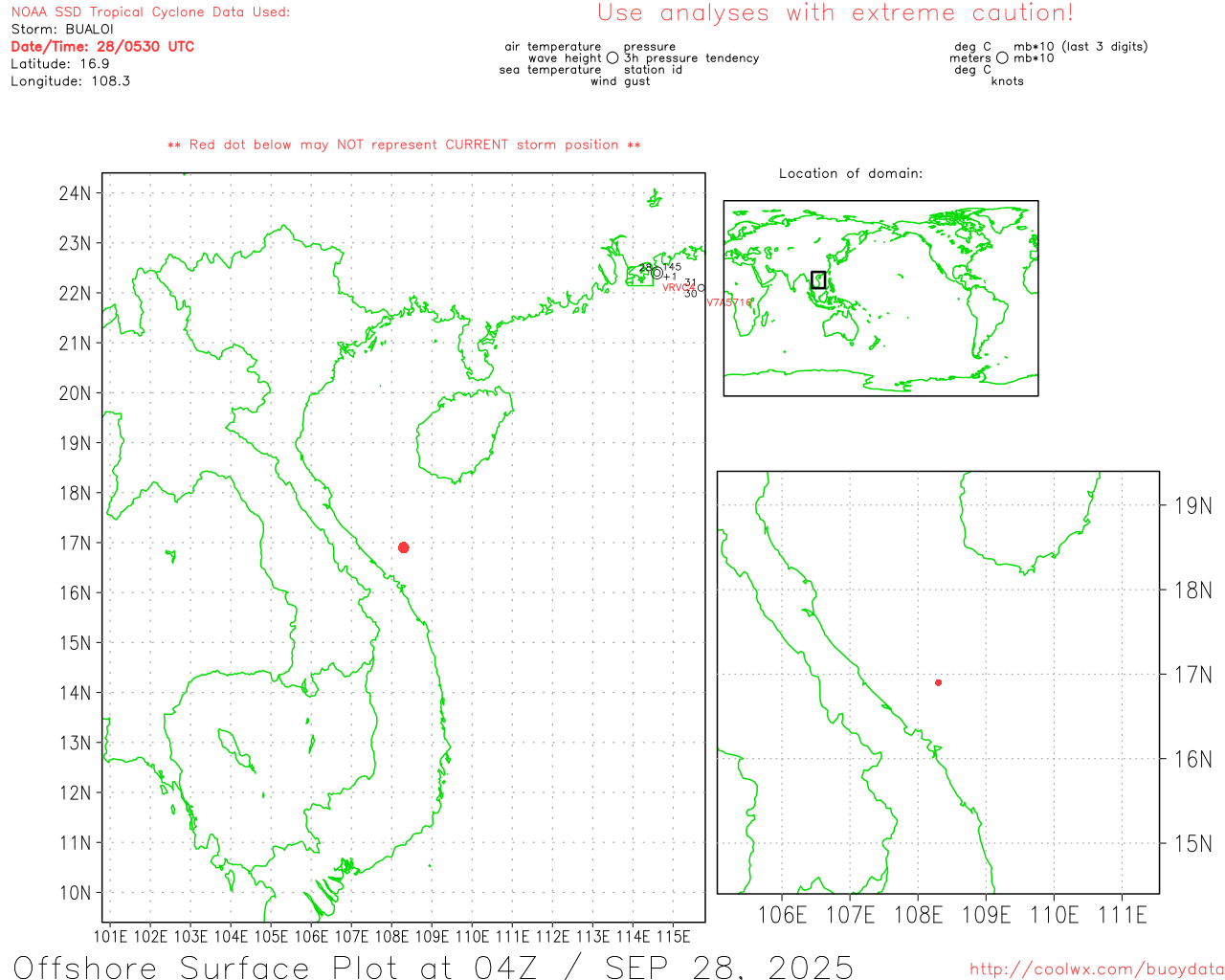
Task: Click the 'NOAA SSD Tropical Cyclone Data Used' header
Action: click(x=150, y=12)
